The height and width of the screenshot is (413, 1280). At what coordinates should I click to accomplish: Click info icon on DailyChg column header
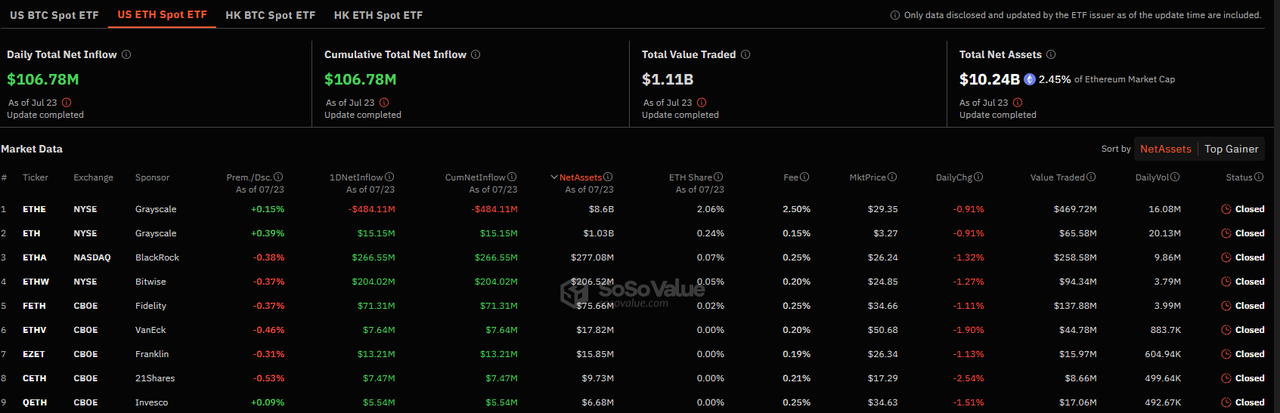coord(979,177)
